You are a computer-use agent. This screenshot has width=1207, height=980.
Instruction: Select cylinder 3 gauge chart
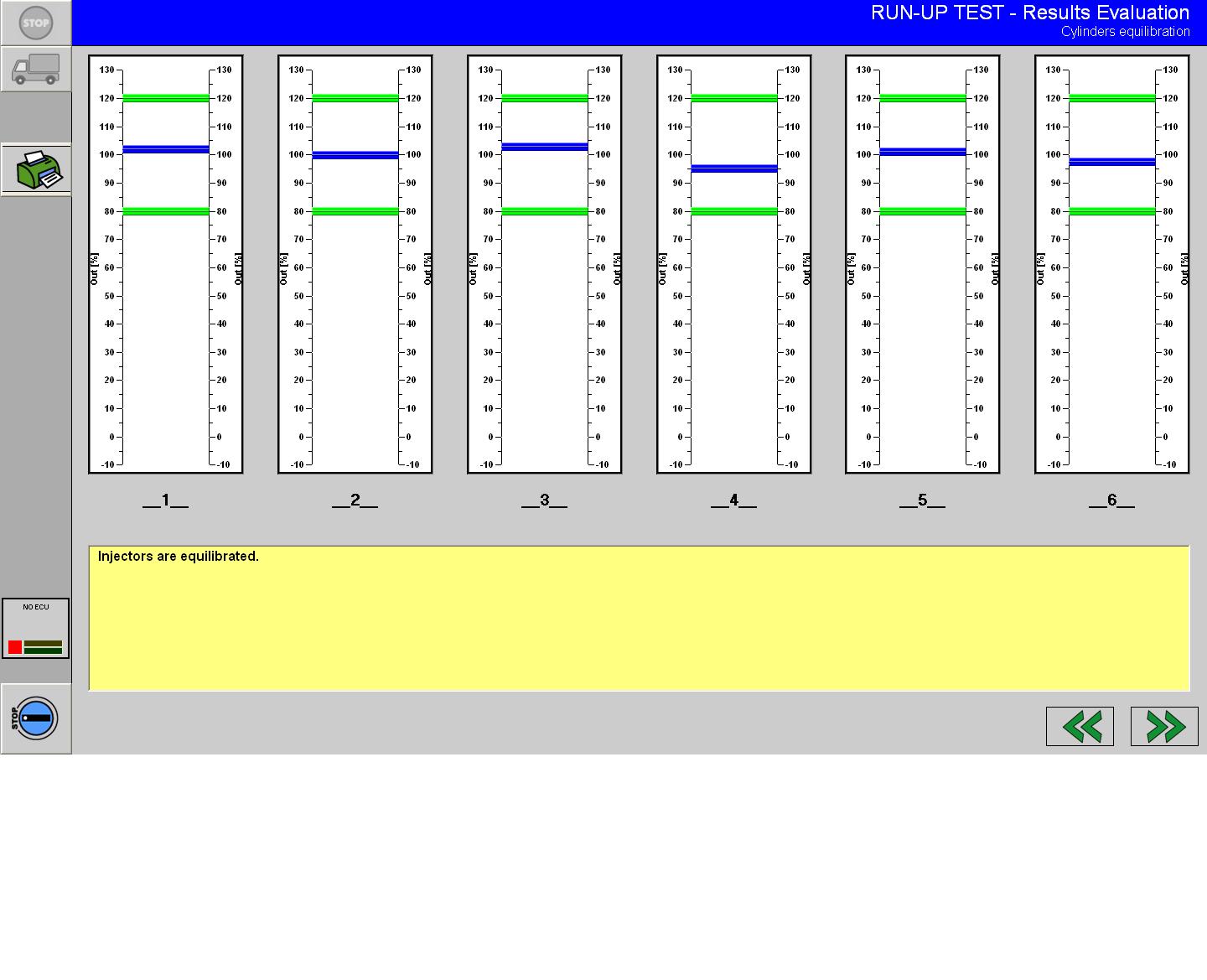[x=545, y=265]
